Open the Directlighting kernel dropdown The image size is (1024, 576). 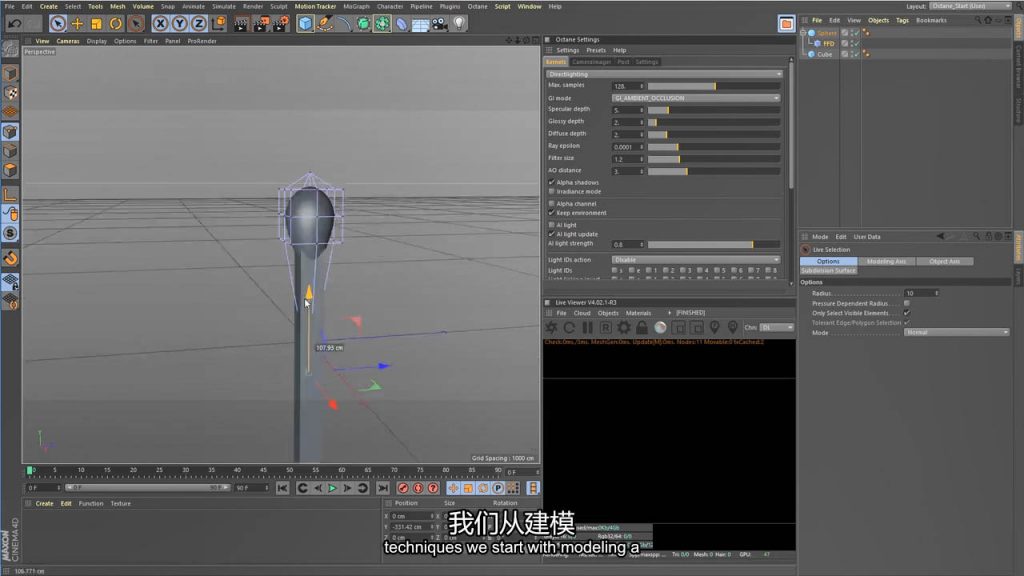tap(664, 74)
